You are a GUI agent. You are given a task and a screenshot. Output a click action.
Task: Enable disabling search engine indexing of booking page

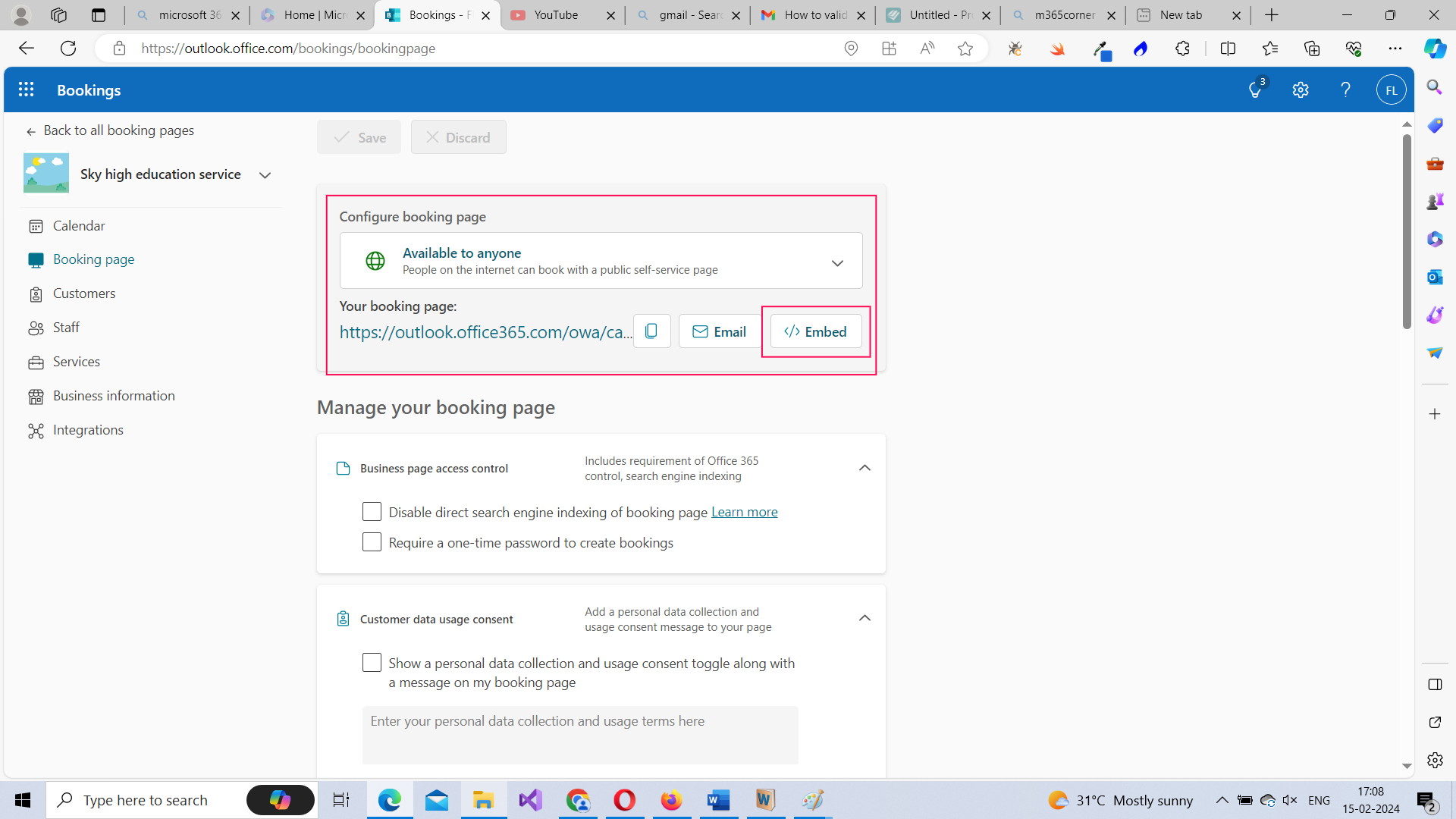point(372,512)
